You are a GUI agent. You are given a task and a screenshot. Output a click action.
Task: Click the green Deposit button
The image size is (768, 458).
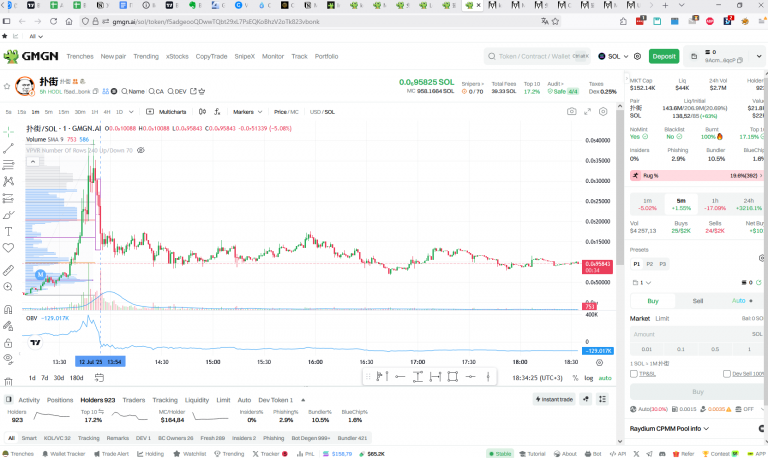tap(664, 56)
